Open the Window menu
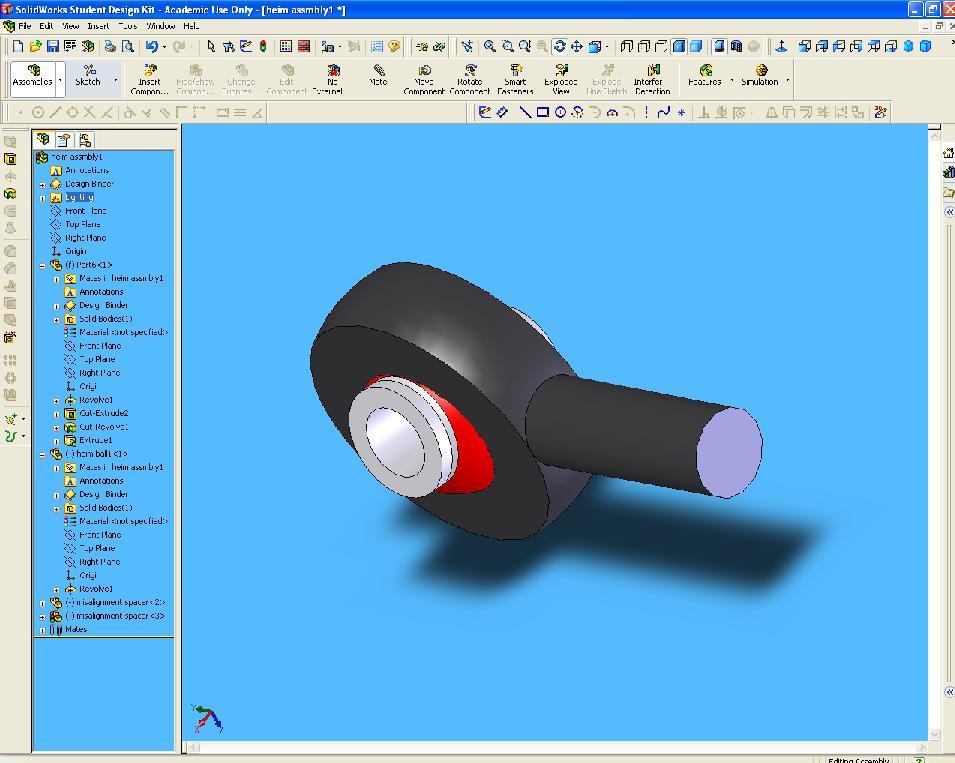The height and width of the screenshot is (763, 955). click(160, 26)
